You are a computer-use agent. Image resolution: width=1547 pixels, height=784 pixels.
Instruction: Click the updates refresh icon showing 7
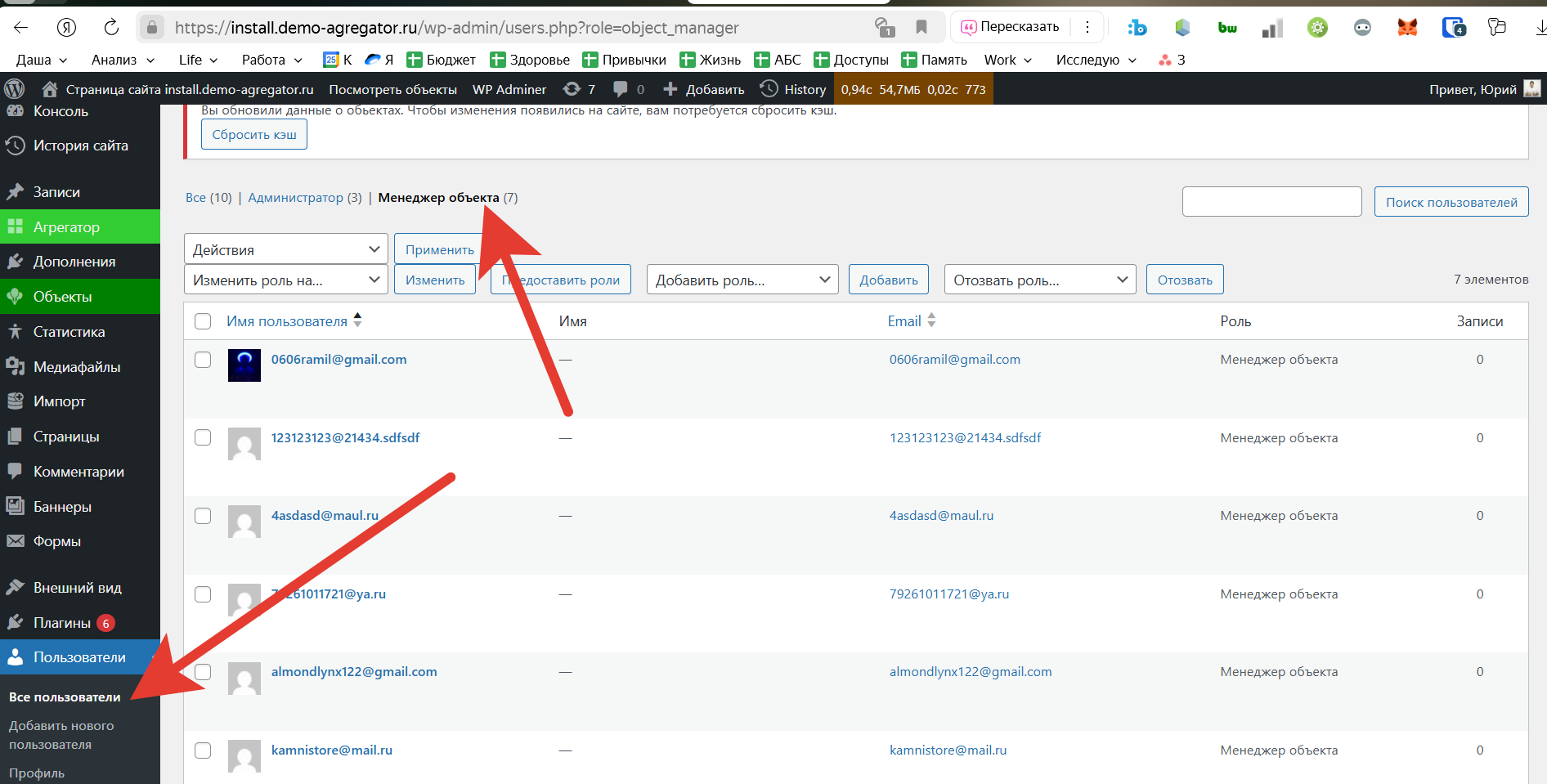(x=572, y=89)
